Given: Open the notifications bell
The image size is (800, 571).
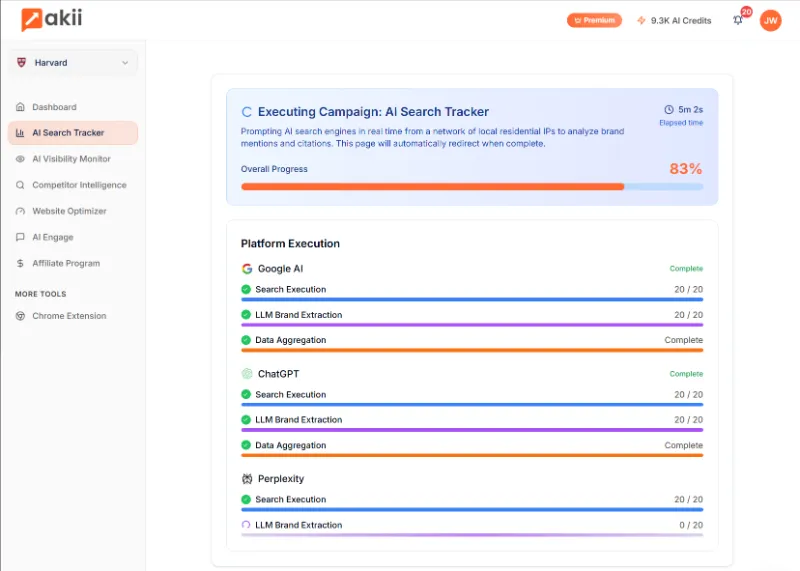Looking at the screenshot, I should pyautogui.click(x=738, y=20).
